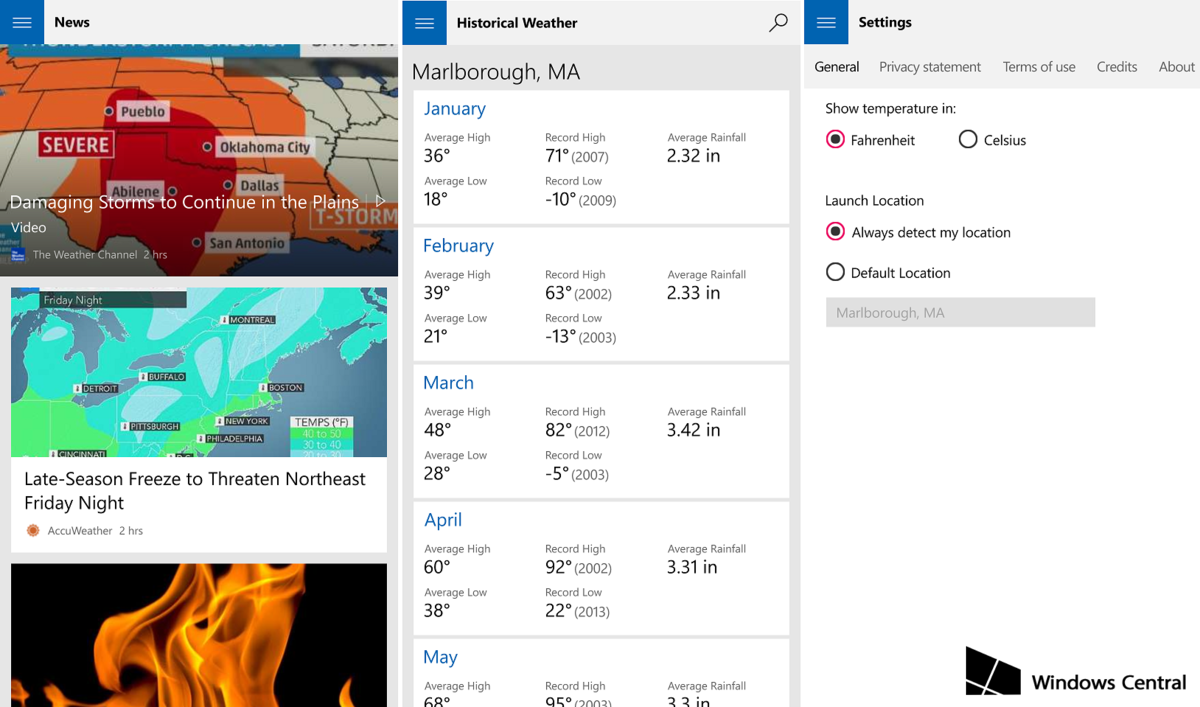Screen dimensions: 1200x707
Task: Click January record high 71° (2007)
Action: pos(577,156)
